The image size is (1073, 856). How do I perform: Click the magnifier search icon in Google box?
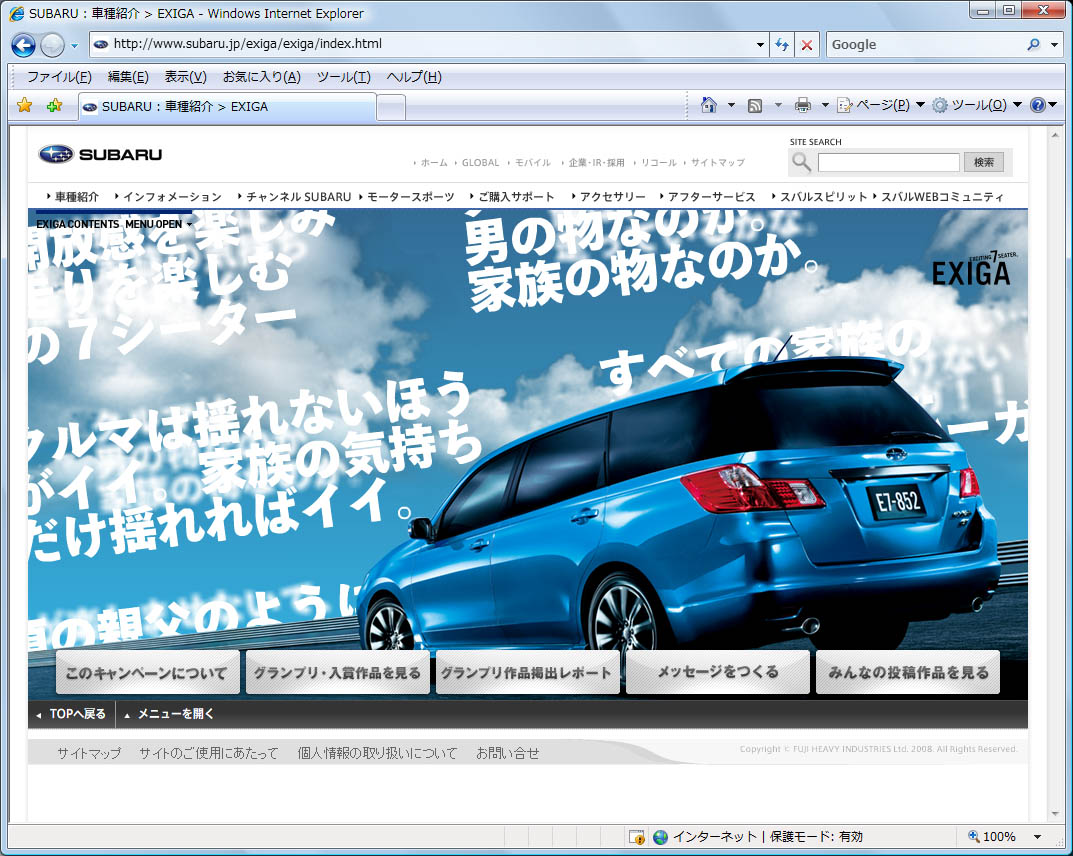click(1033, 44)
